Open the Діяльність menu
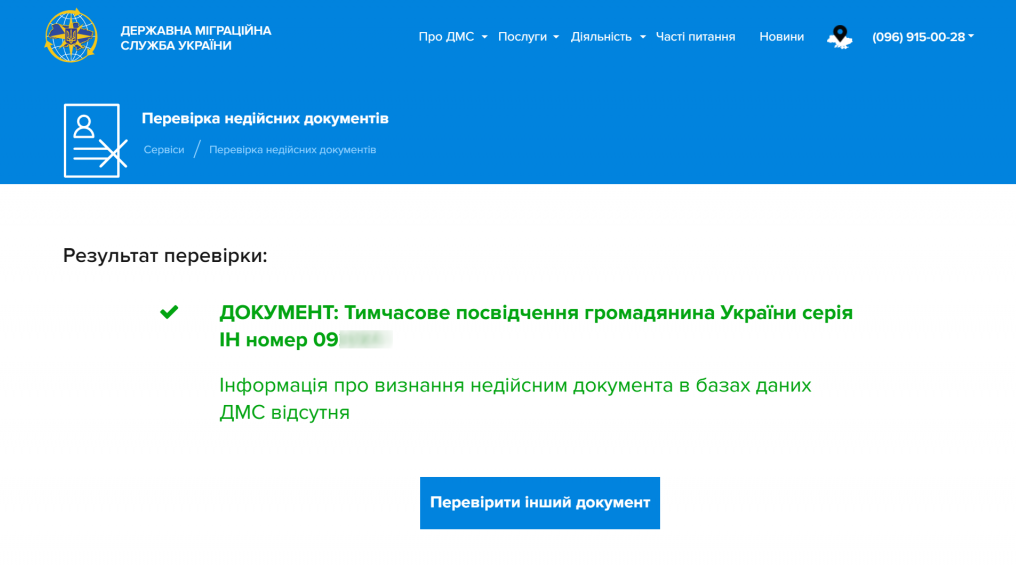The width and height of the screenshot is (1016, 571). click(601, 37)
